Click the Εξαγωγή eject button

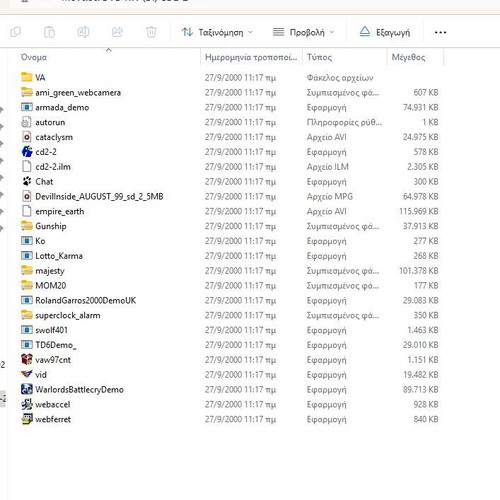click(x=385, y=32)
